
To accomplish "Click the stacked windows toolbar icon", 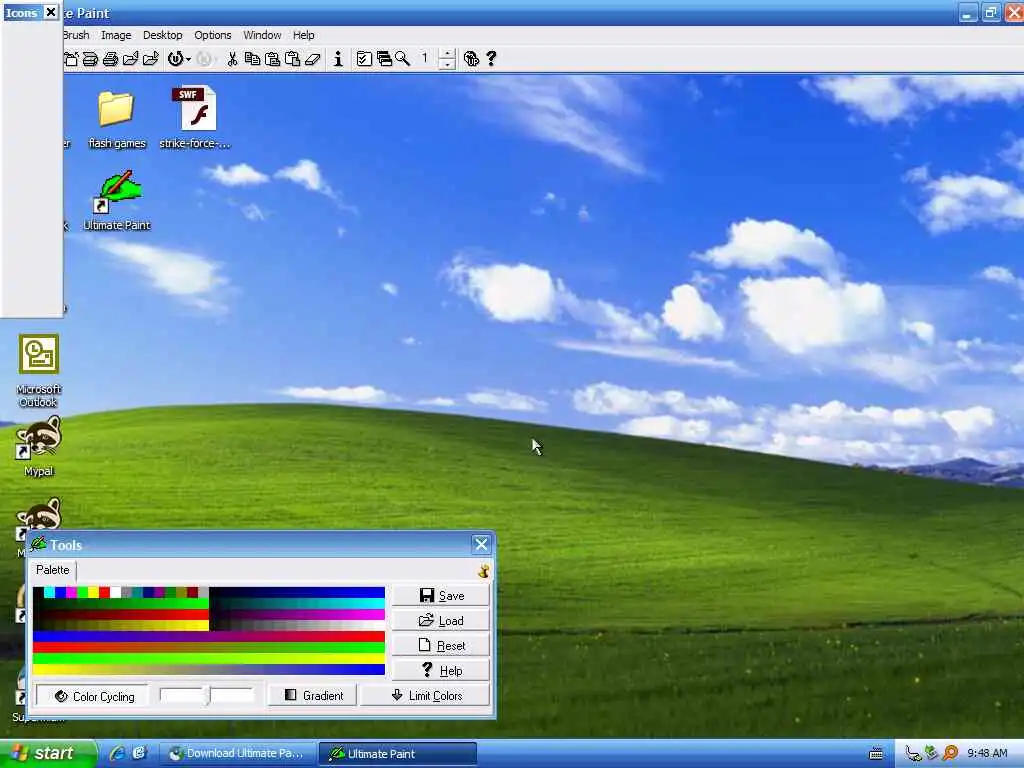I will tap(384, 59).
